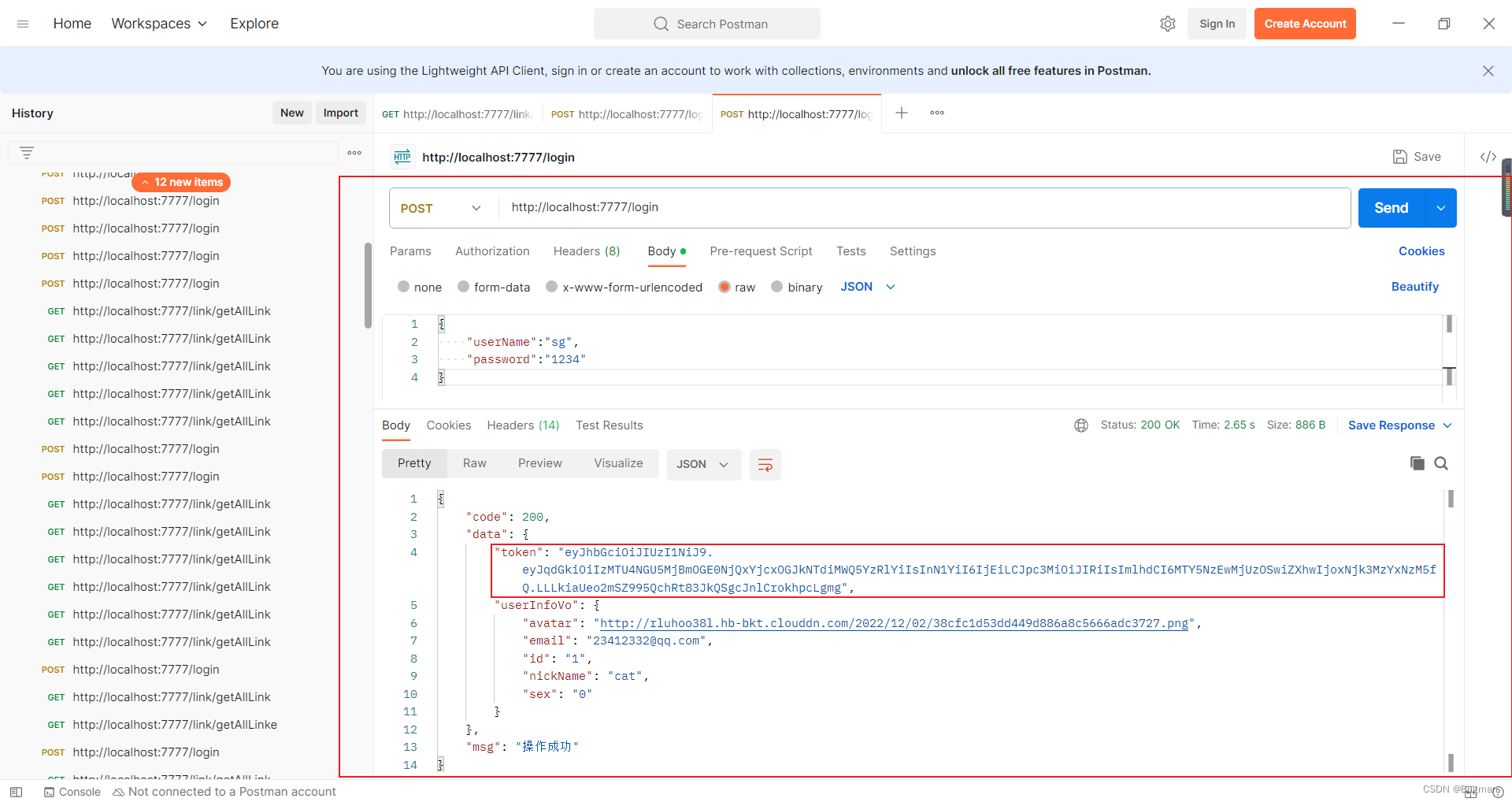
Task: Switch response view to Raw
Action: point(474,463)
